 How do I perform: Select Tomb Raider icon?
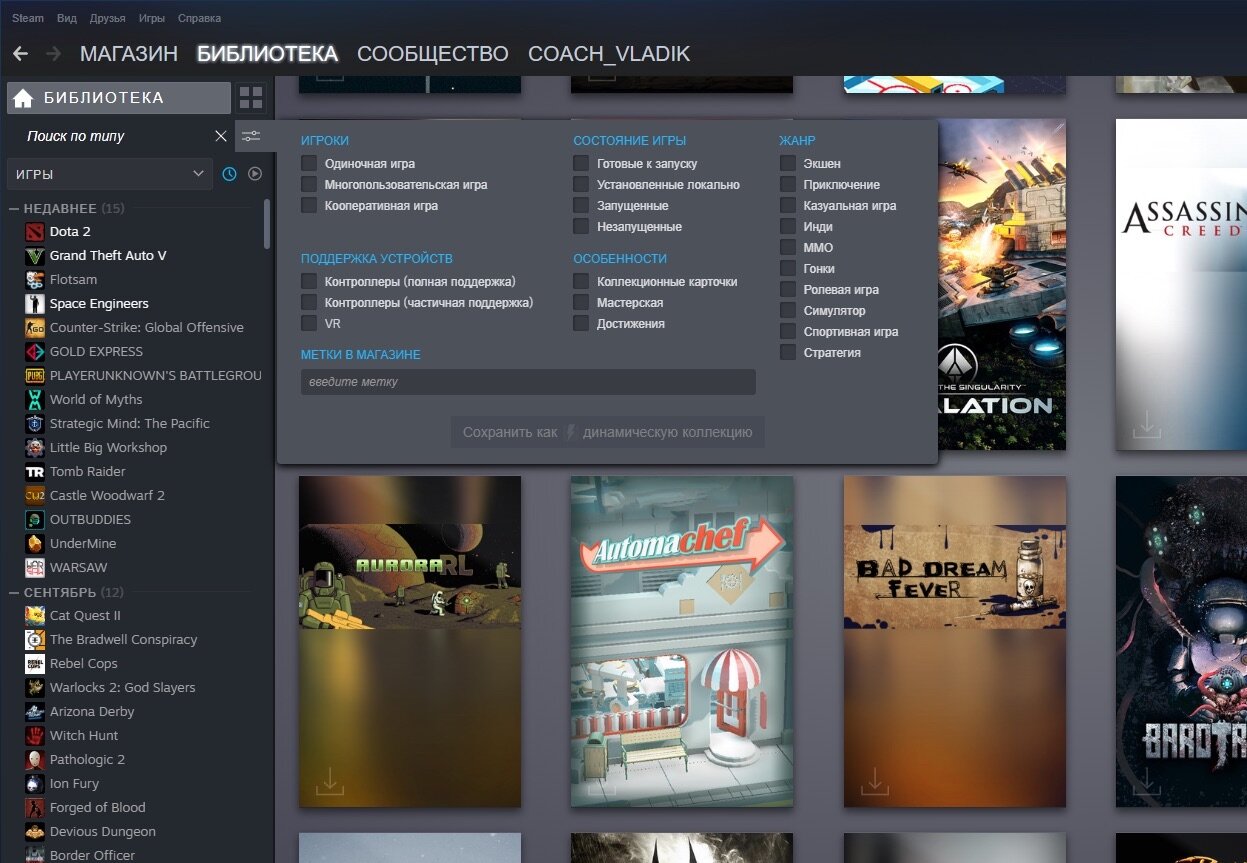(x=35, y=471)
